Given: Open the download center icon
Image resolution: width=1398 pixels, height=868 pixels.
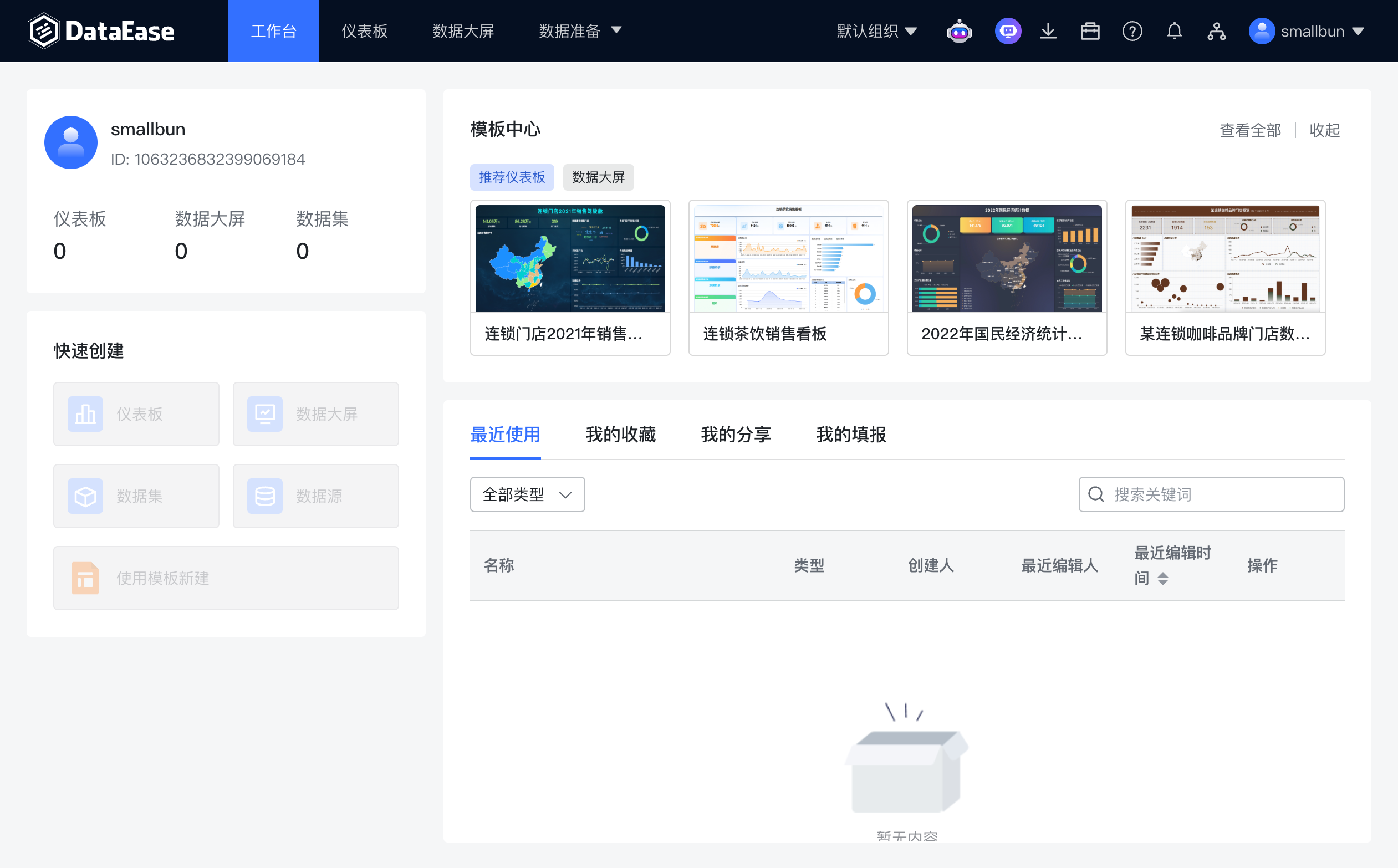Looking at the screenshot, I should point(1049,31).
